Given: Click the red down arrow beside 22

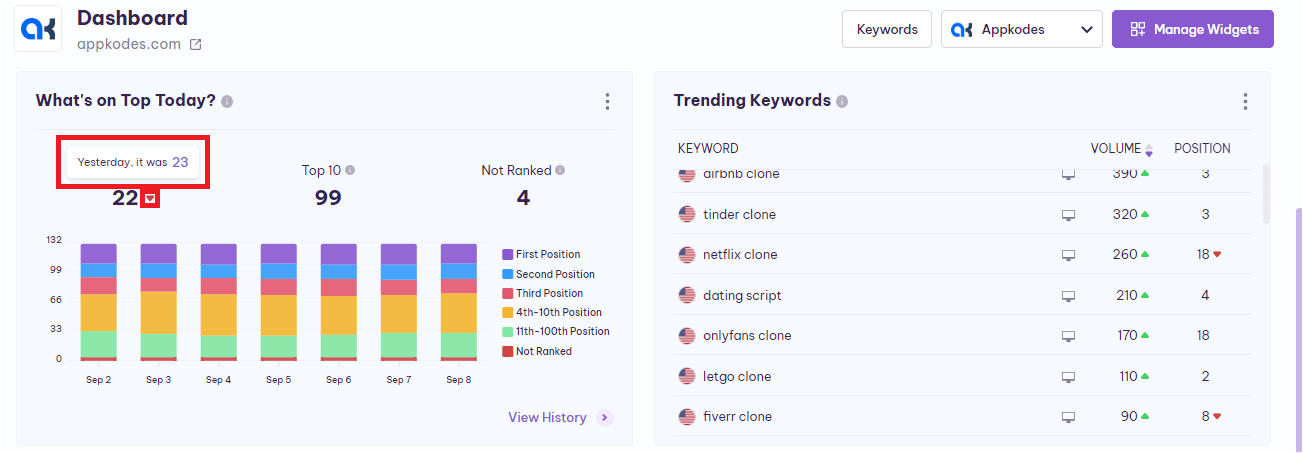Looking at the screenshot, I should (150, 199).
